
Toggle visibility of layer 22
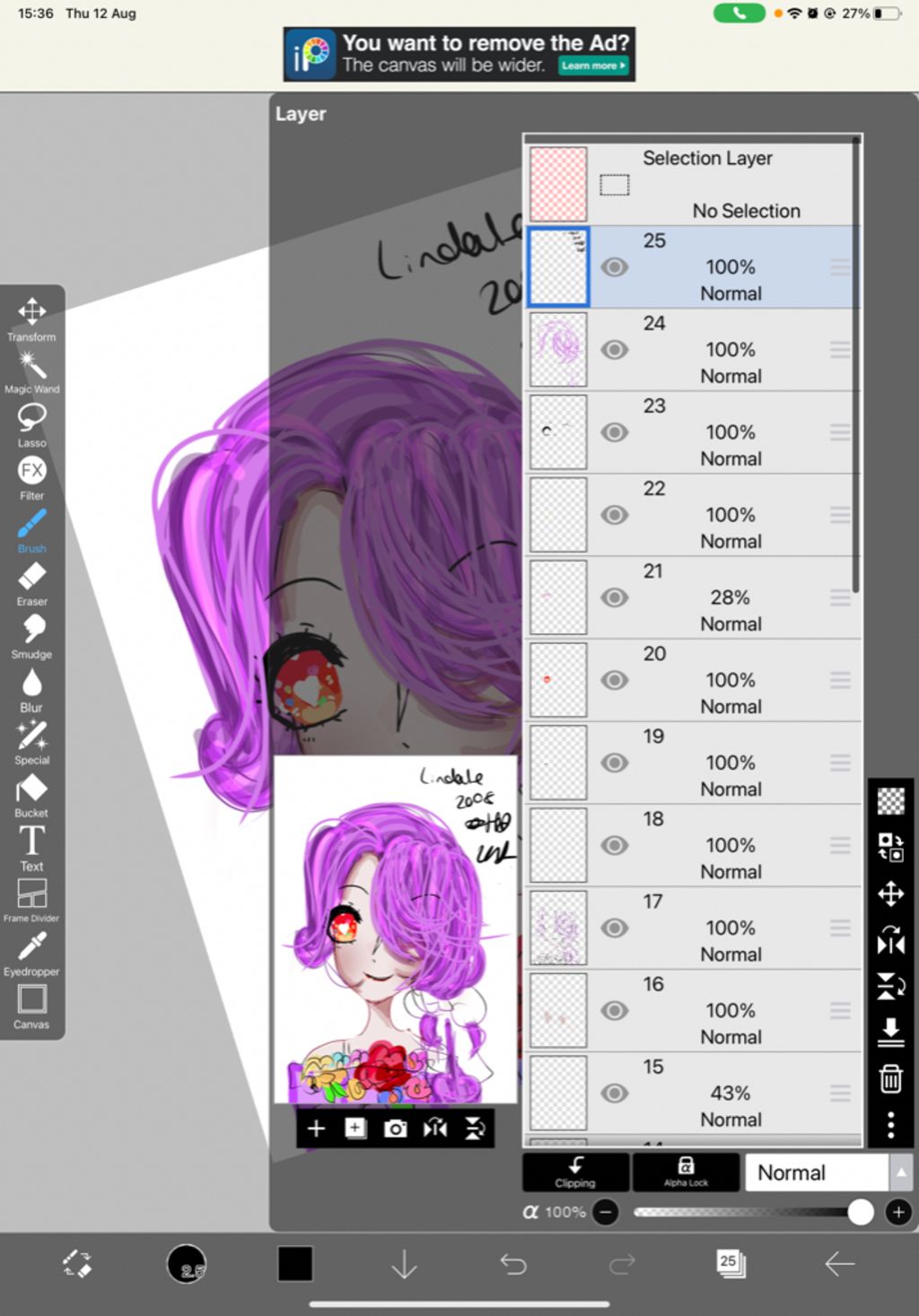pos(614,515)
